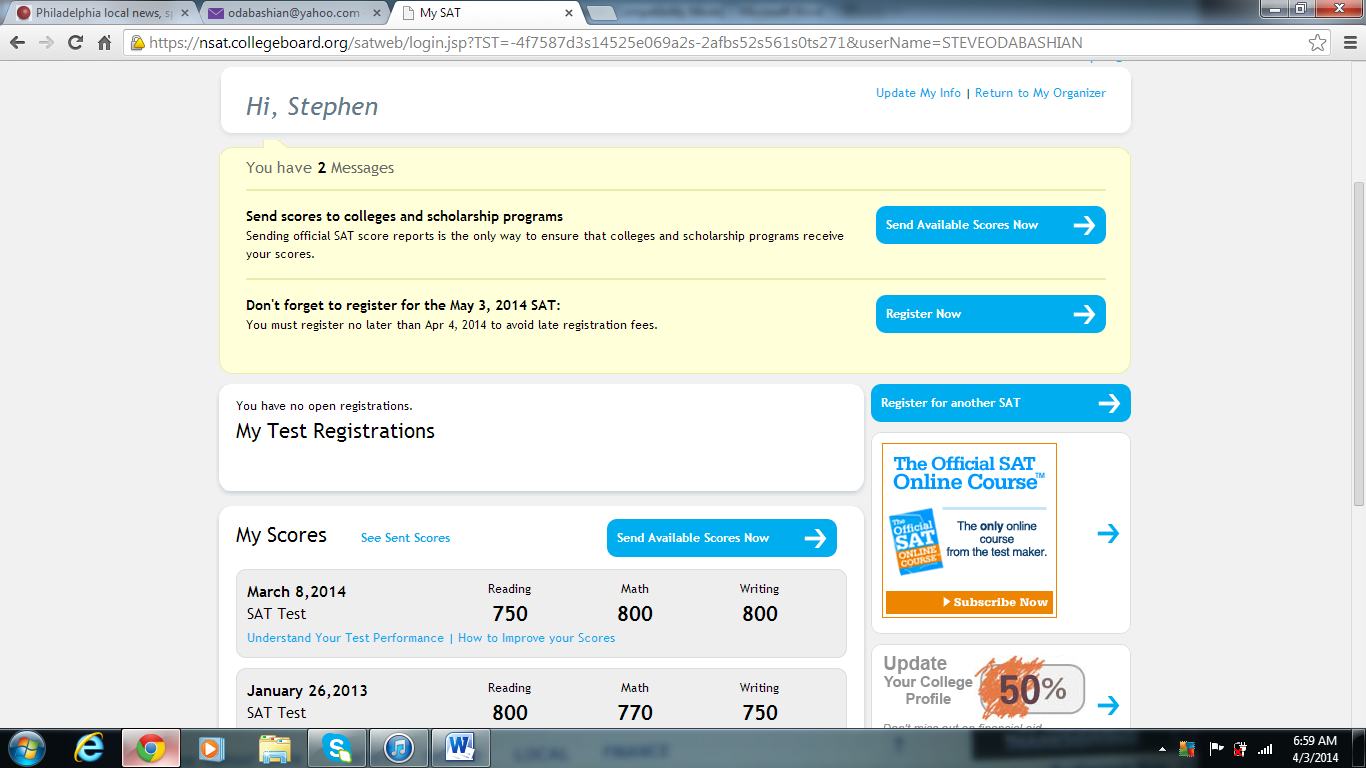Close the Philadelphia local news tab
The width and height of the screenshot is (1366, 768).
185,13
